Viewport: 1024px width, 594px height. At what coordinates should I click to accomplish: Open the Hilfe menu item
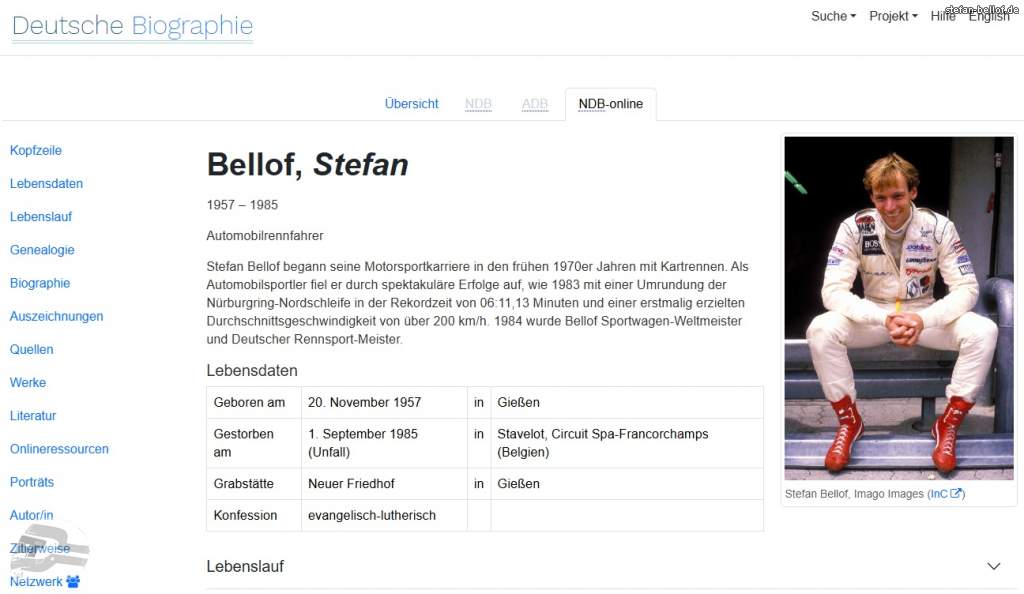tap(942, 16)
